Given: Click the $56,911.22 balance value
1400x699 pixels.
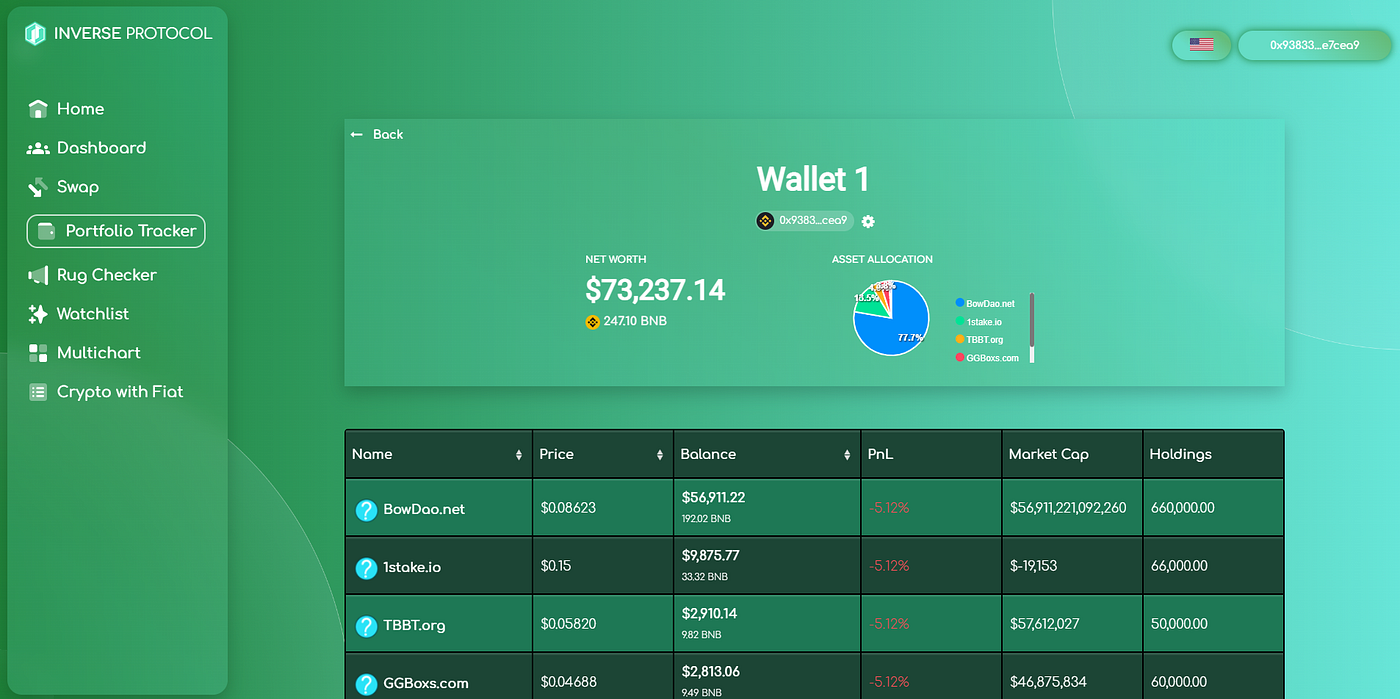Looking at the screenshot, I should click(x=713, y=497).
